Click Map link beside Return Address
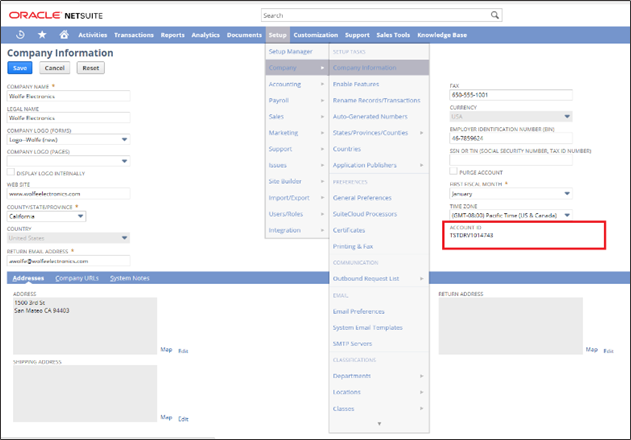This screenshot has width=631, height=440. (x=592, y=349)
